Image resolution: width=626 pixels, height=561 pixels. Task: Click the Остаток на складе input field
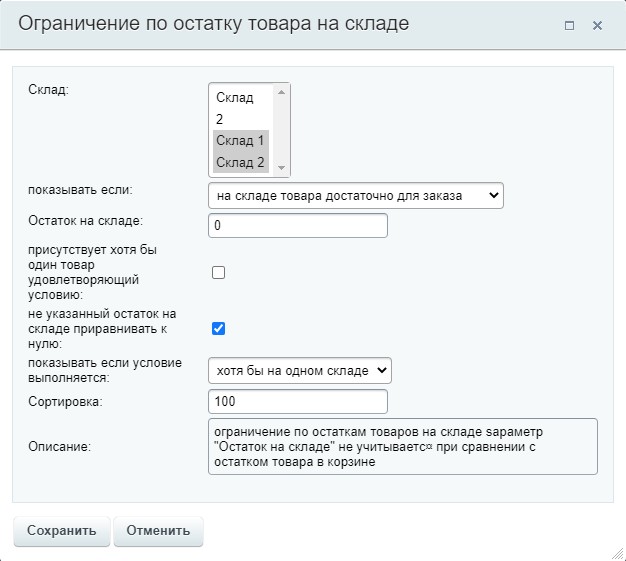pyautogui.click(x=297, y=226)
